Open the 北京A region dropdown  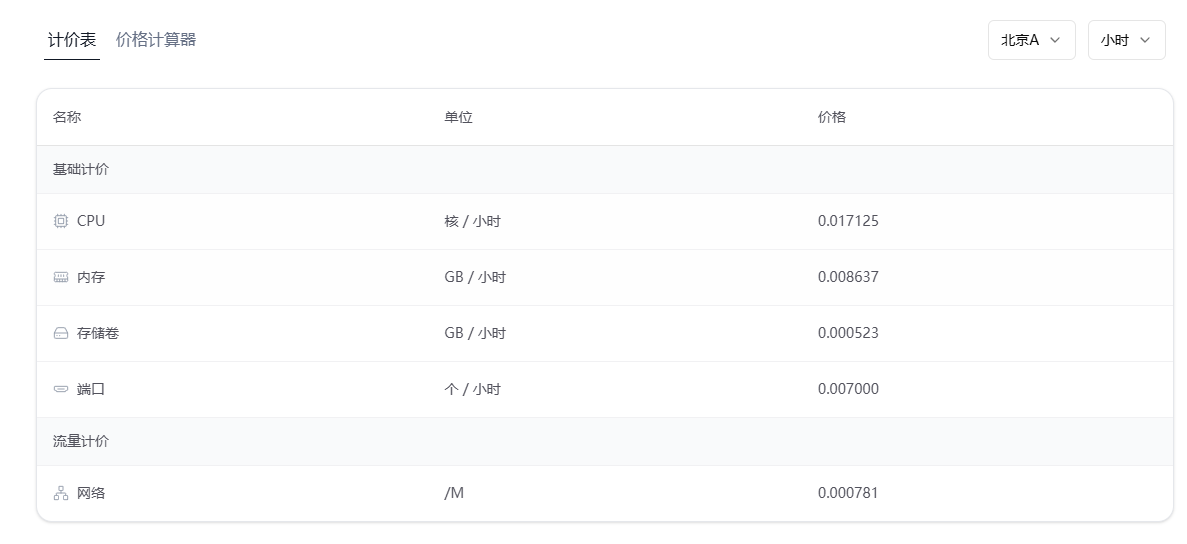[x=1031, y=40]
